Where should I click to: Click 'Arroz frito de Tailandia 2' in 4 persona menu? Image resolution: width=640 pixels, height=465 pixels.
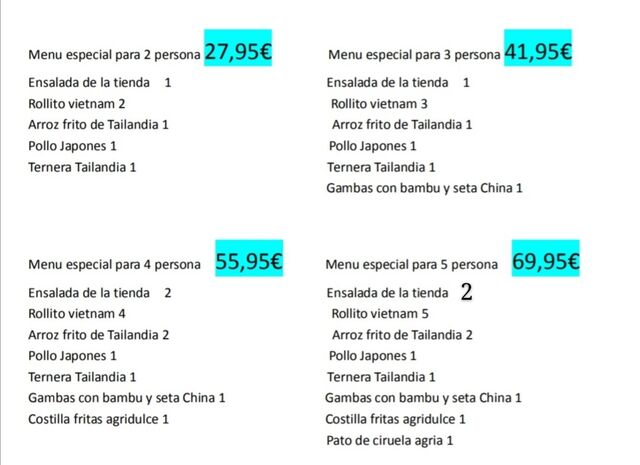point(98,335)
